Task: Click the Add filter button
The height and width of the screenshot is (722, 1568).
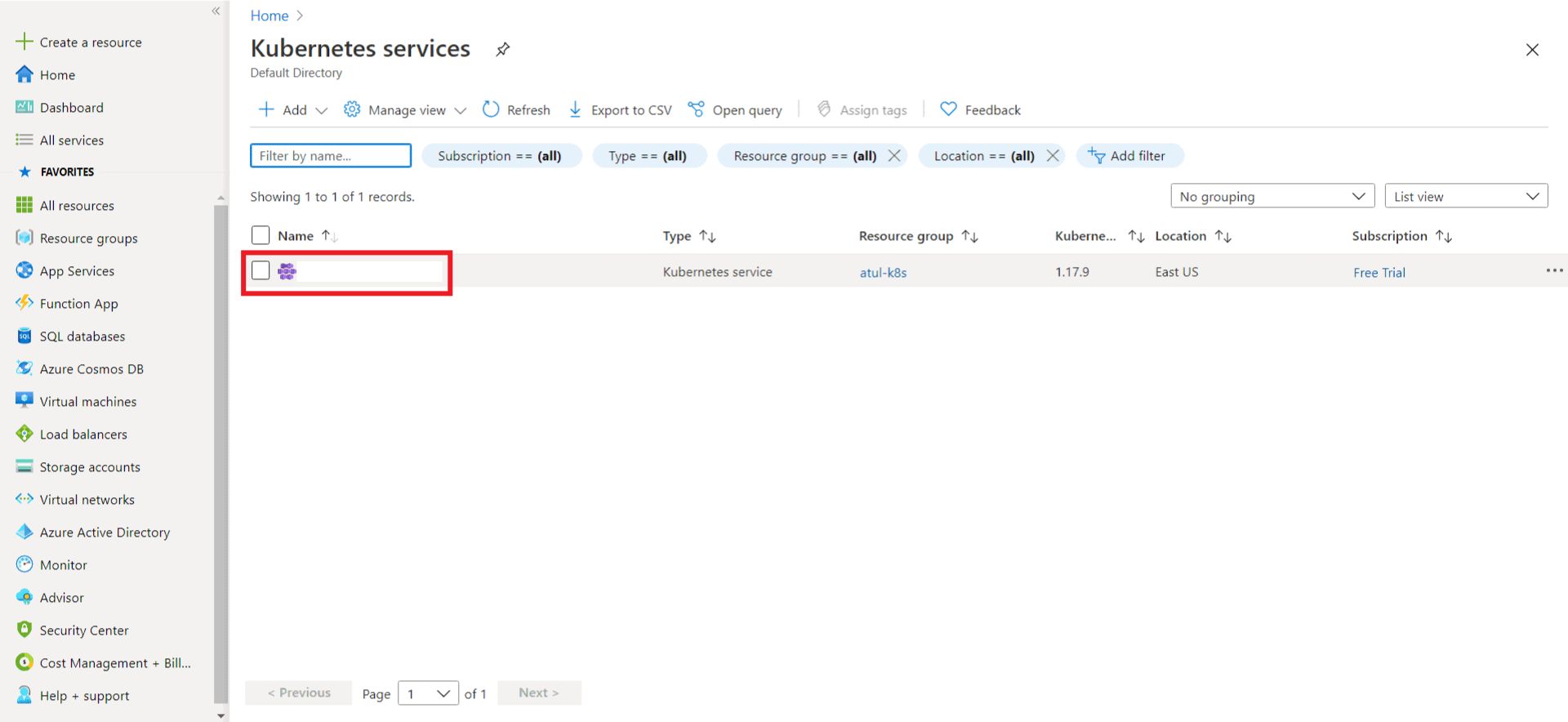Action: click(x=1129, y=155)
